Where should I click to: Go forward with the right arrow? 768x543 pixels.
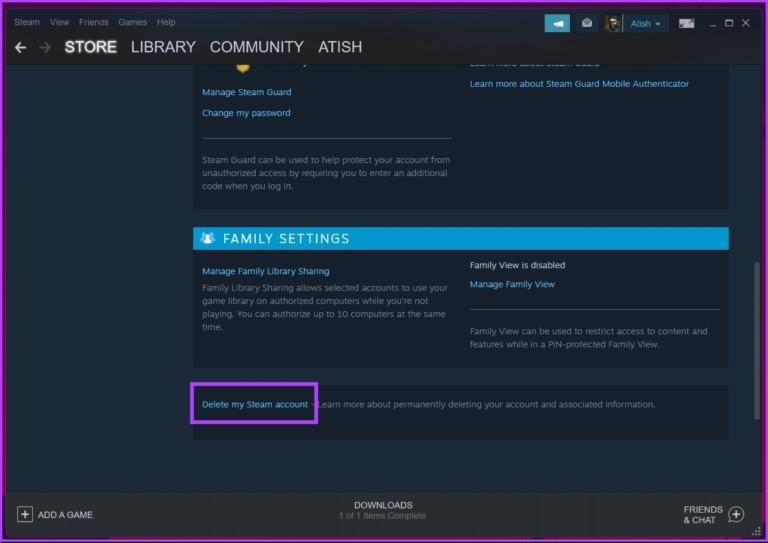click(x=45, y=47)
